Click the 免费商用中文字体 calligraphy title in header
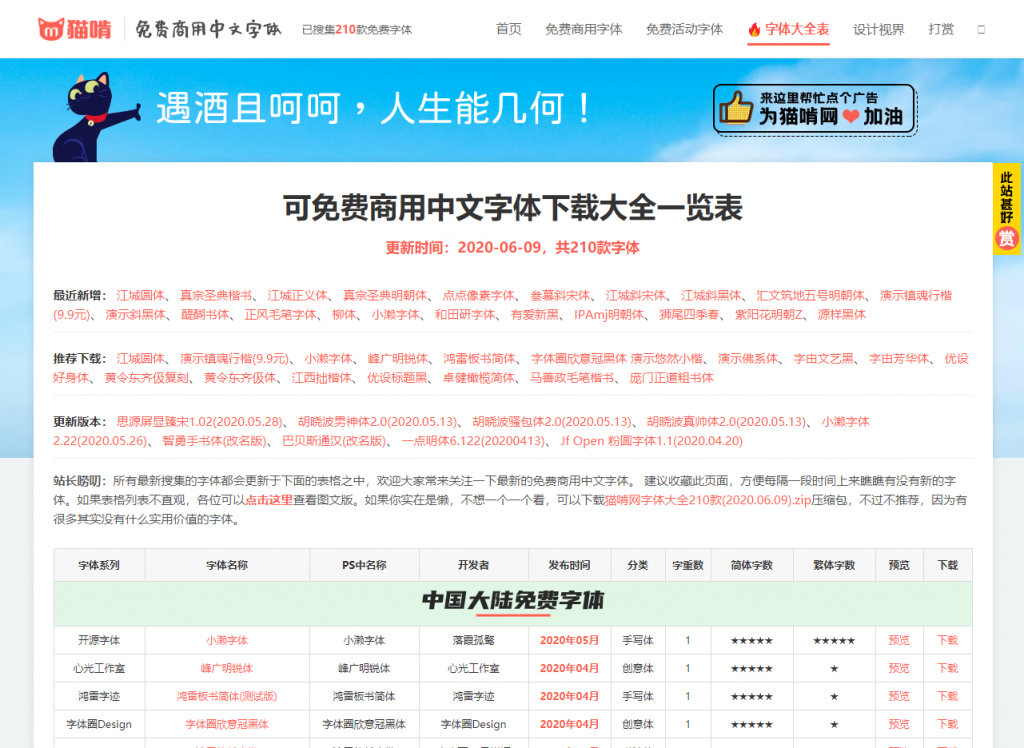1024x748 pixels. pyautogui.click(x=208, y=29)
